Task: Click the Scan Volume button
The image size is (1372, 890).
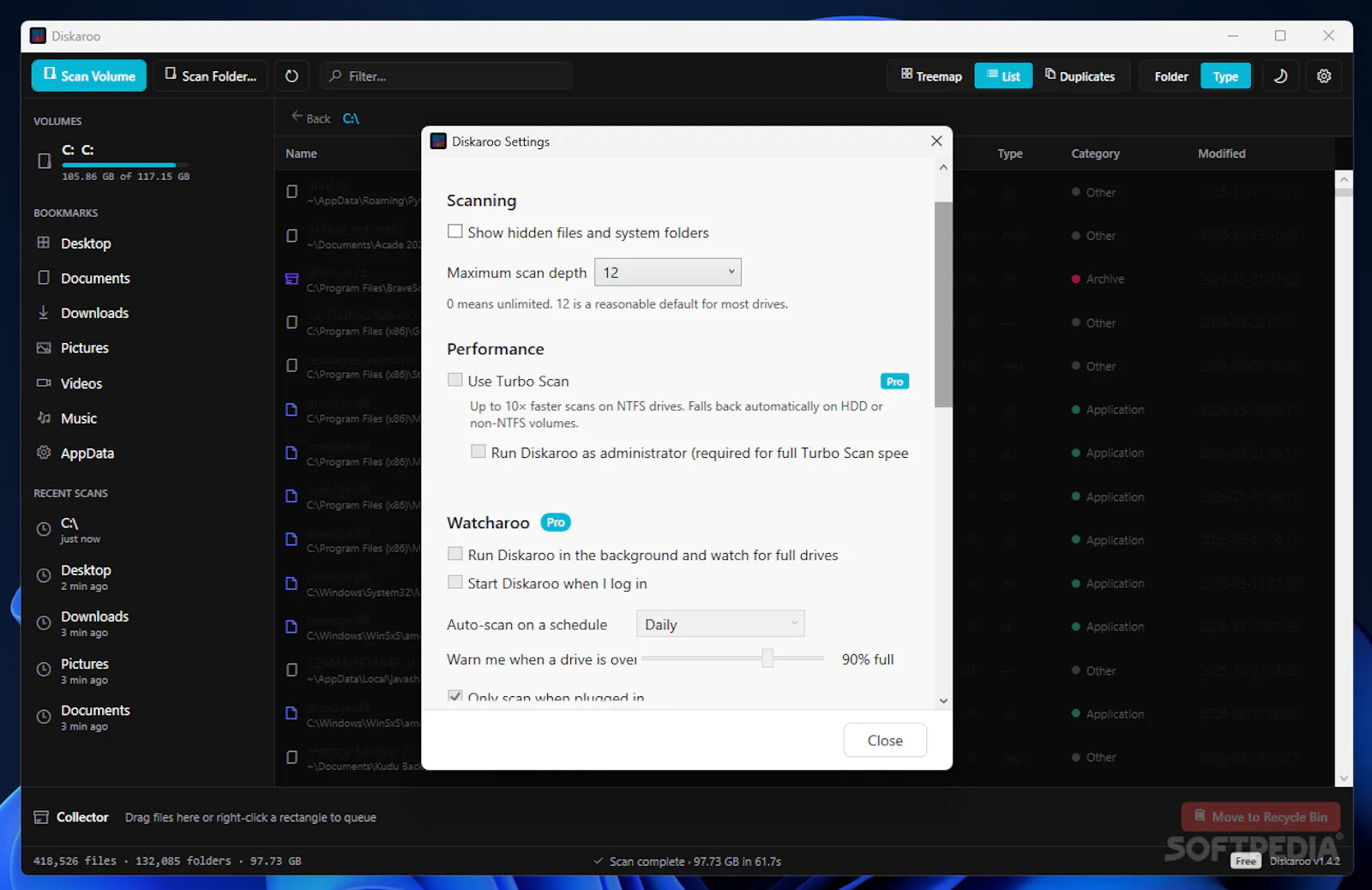Action: point(89,75)
